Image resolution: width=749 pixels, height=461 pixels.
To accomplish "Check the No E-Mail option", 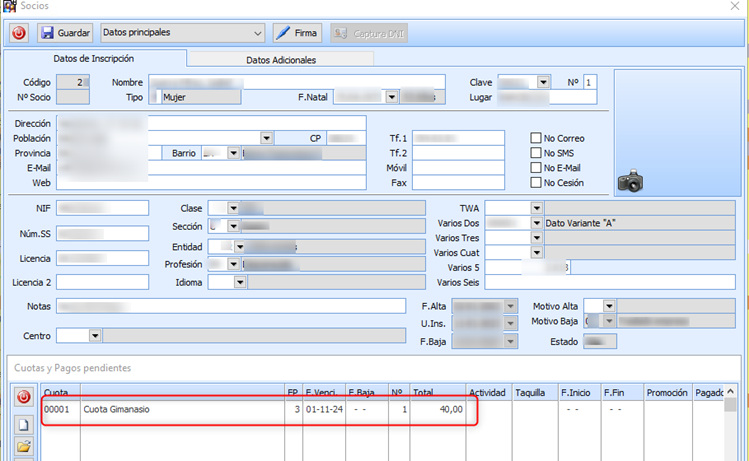I will pyautogui.click(x=536, y=168).
